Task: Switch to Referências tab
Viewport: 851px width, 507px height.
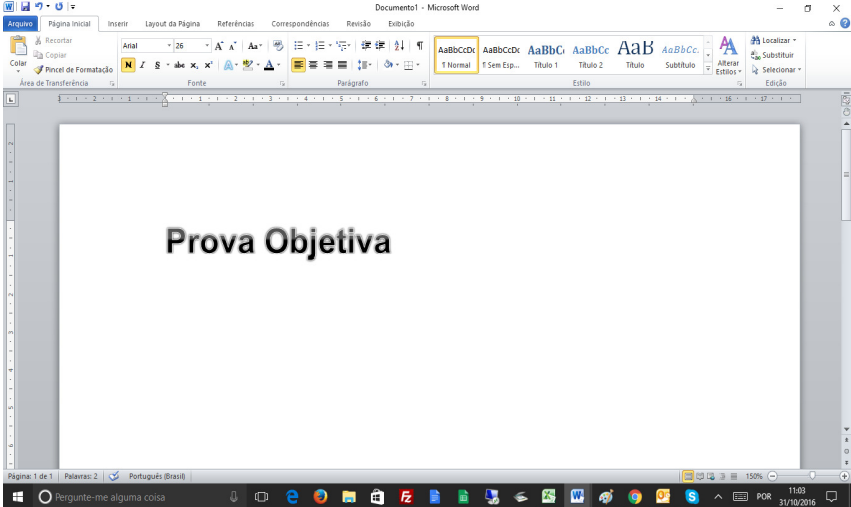Action: [236, 24]
